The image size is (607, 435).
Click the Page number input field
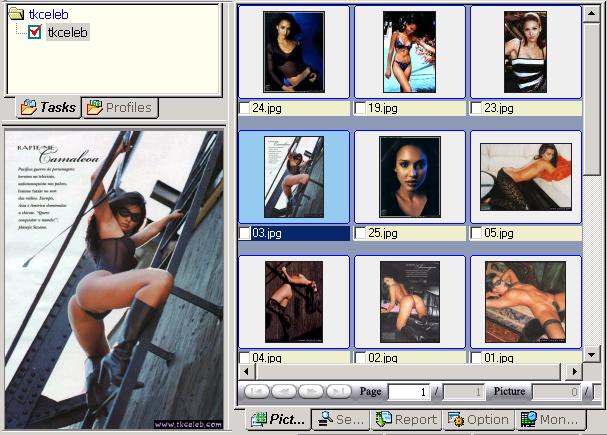tap(410, 392)
